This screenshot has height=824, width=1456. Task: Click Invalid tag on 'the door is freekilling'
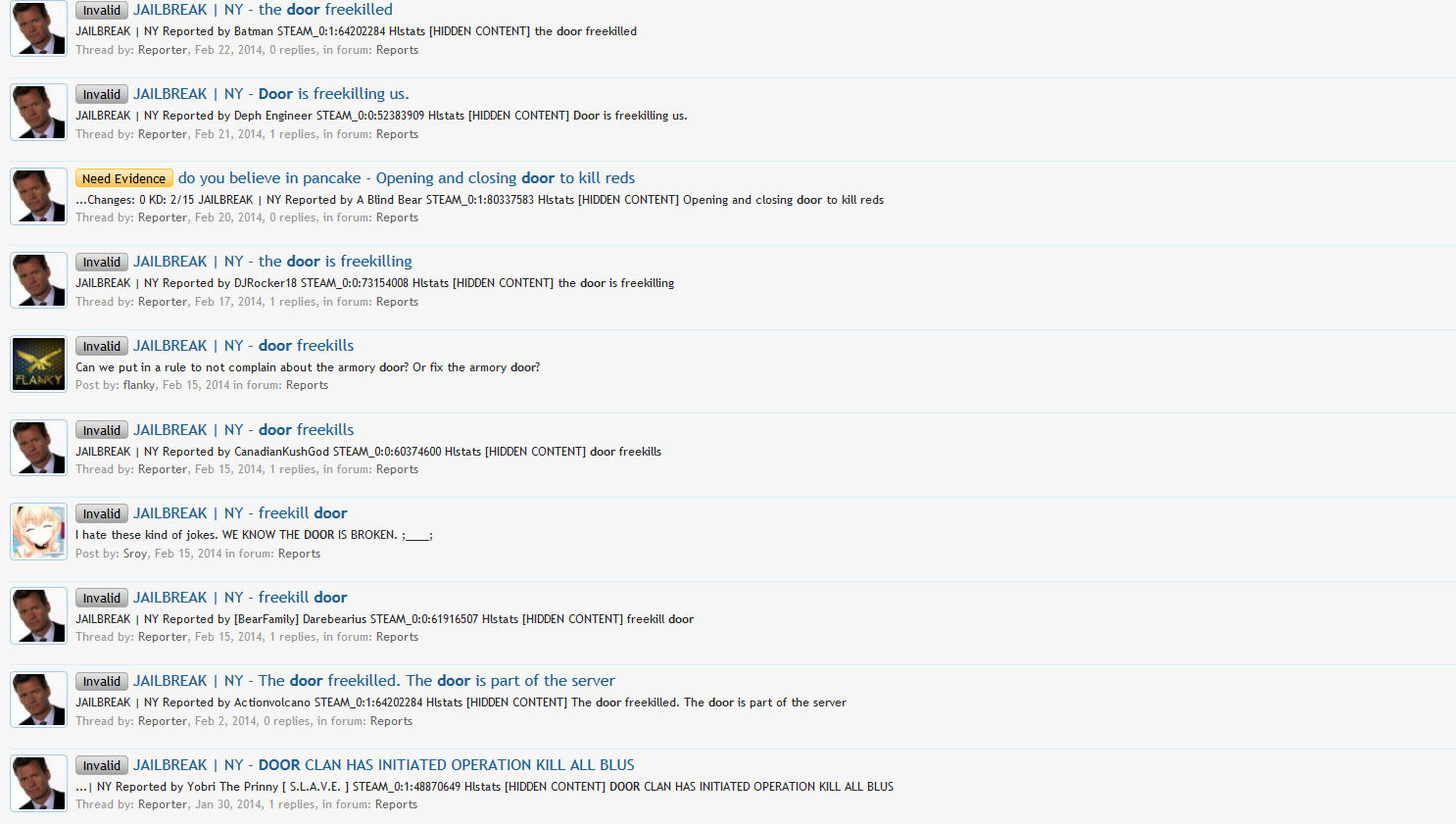coord(102,262)
